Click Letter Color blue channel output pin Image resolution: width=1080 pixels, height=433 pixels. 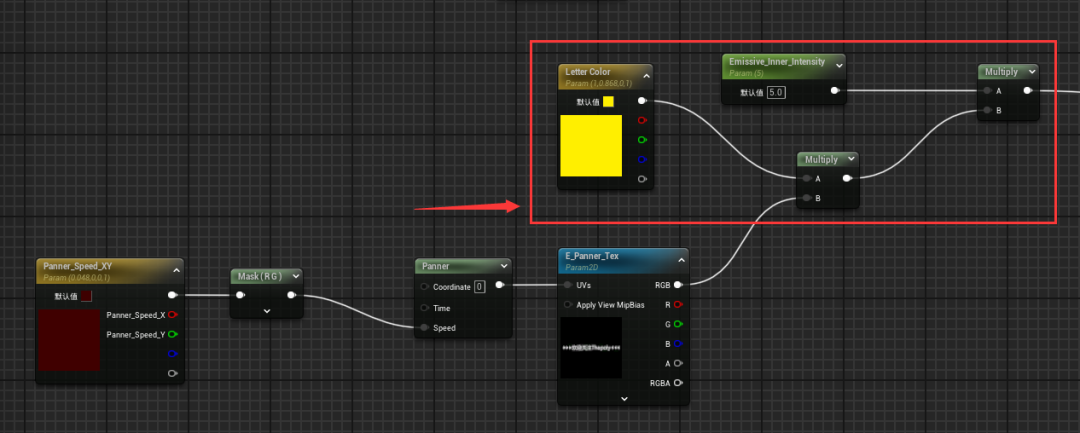tap(643, 159)
